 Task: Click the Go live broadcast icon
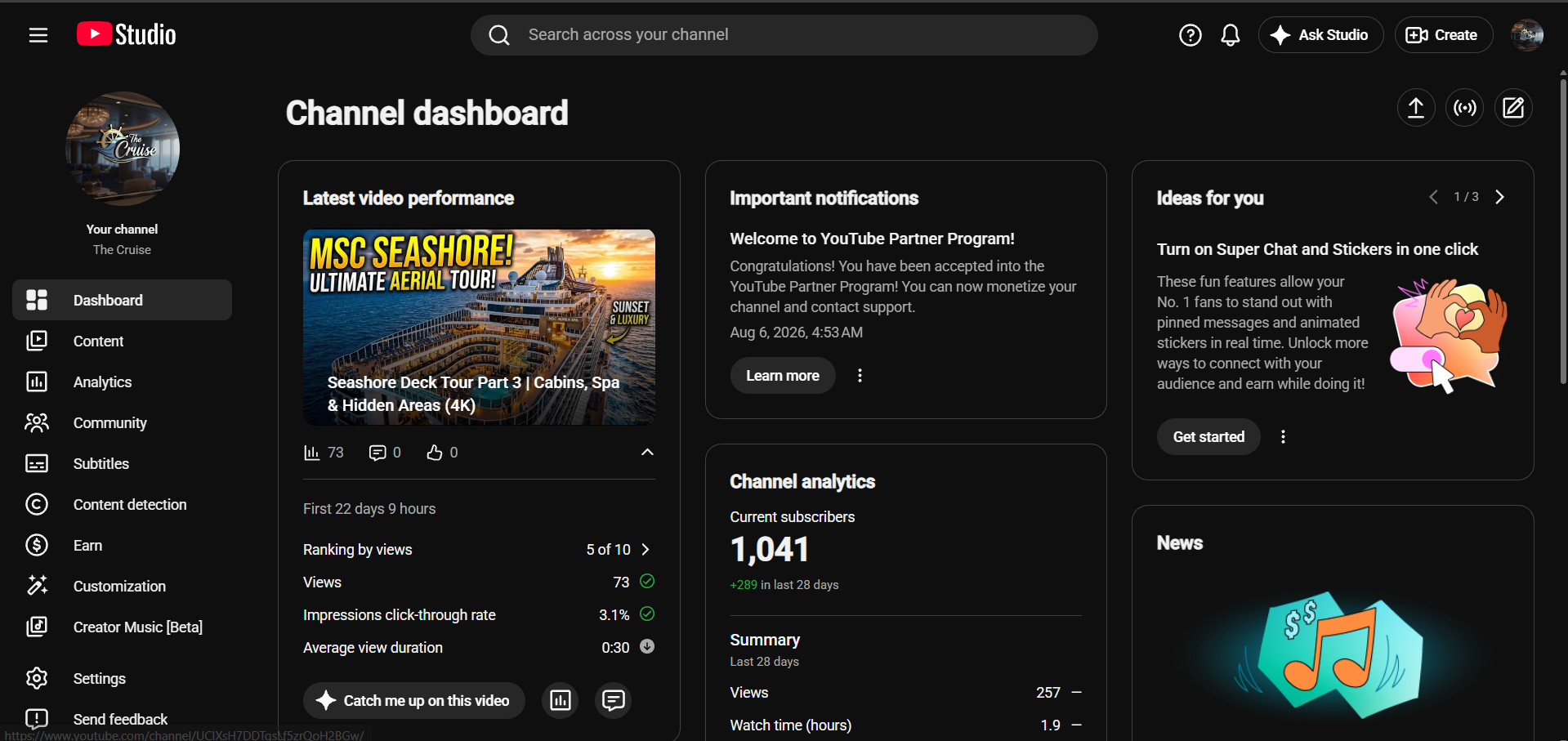pyautogui.click(x=1465, y=108)
